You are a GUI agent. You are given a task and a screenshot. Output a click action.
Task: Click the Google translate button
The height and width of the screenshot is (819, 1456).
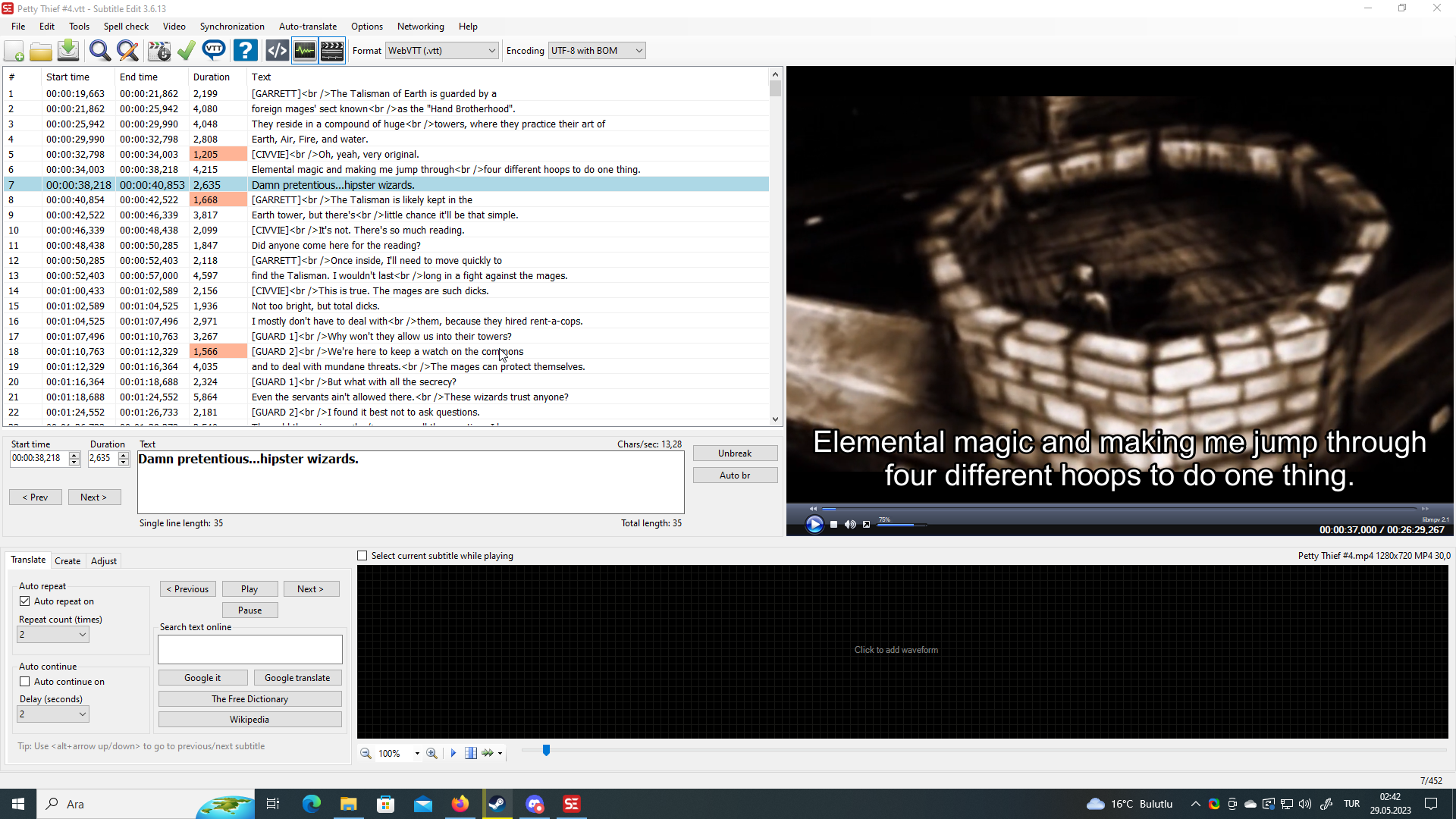(x=297, y=677)
